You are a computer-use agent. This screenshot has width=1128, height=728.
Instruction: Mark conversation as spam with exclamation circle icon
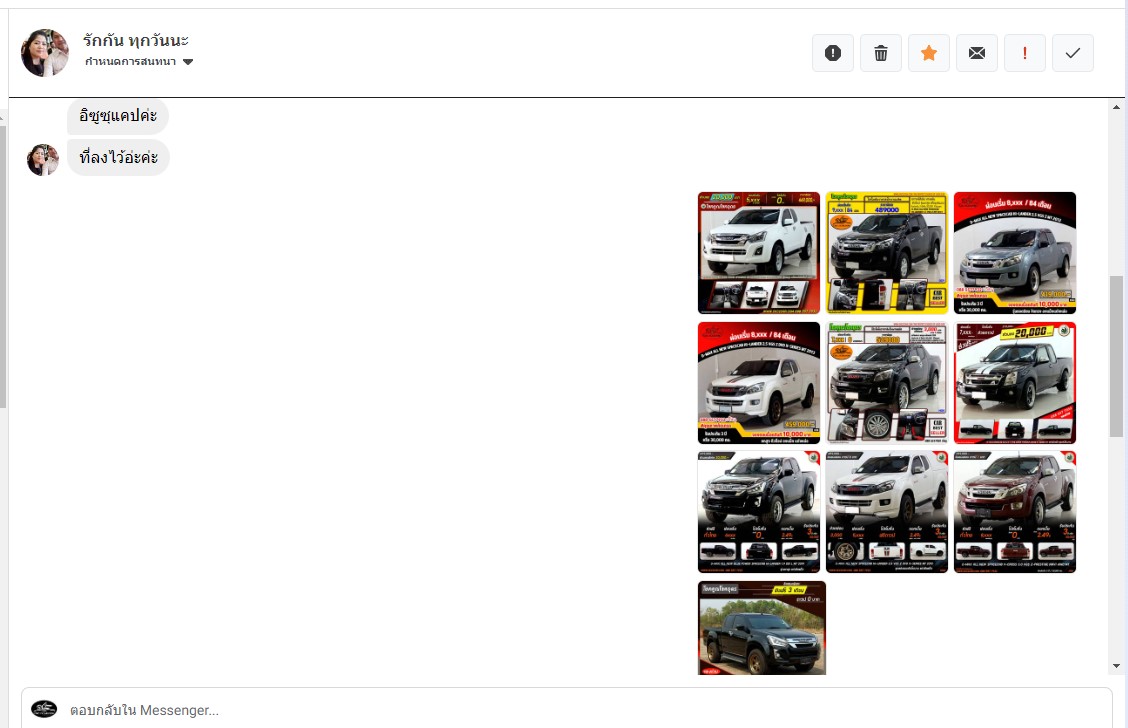(x=832, y=53)
